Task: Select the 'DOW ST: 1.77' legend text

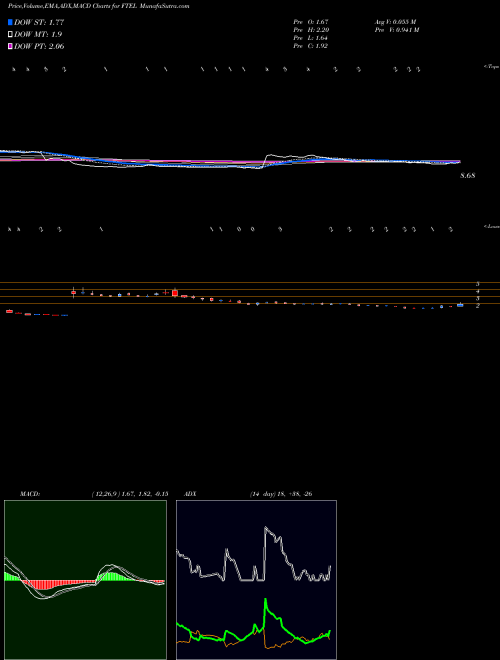Action: point(39,22)
